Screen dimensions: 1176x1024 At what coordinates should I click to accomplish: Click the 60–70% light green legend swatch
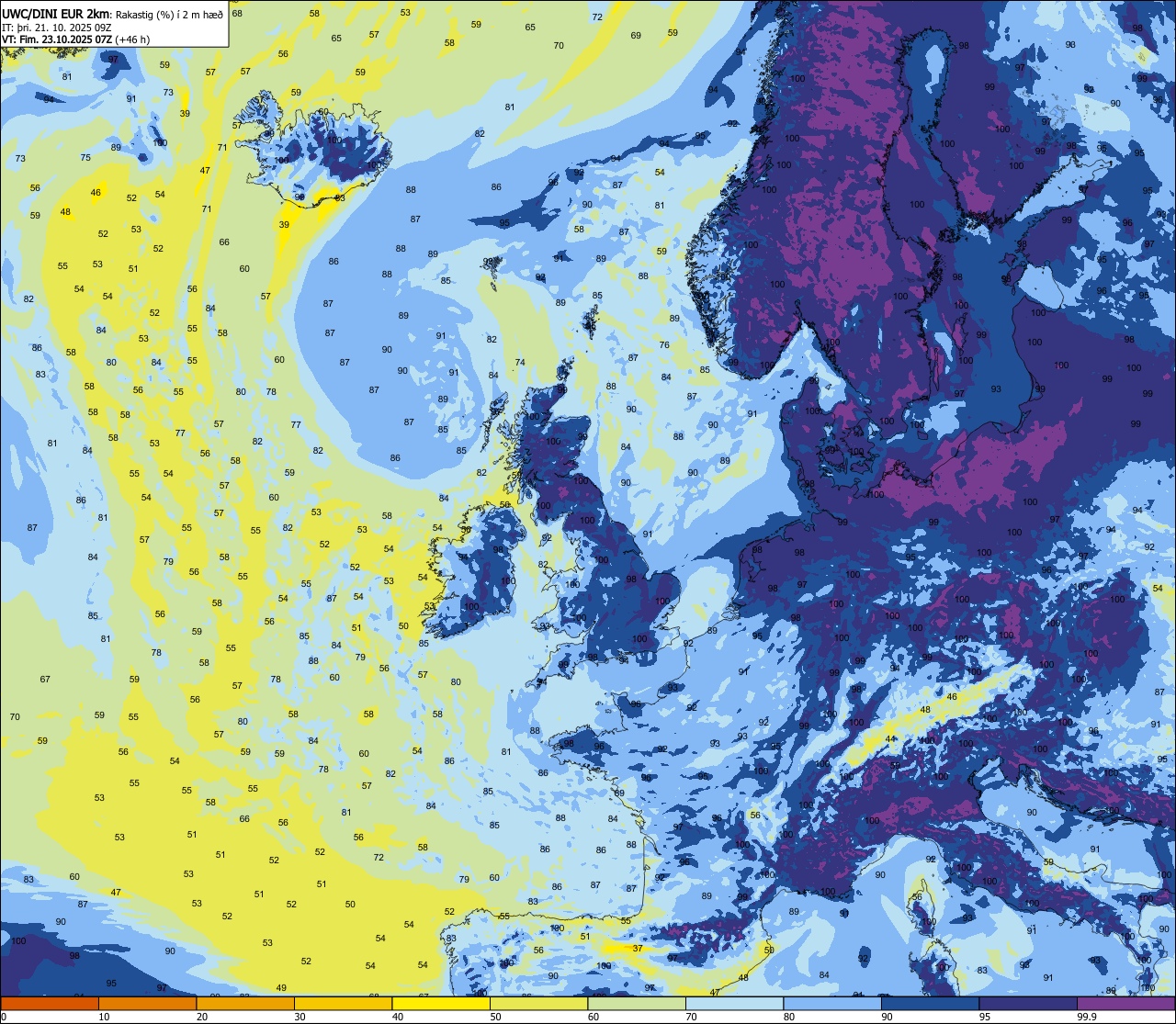coord(637,1003)
